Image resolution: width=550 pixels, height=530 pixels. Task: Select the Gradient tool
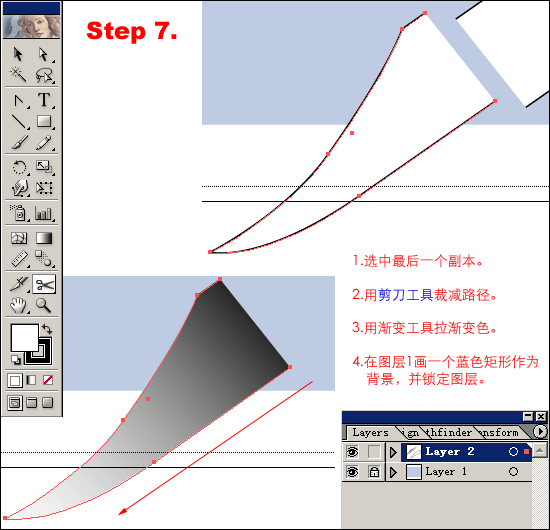click(x=44, y=238)
